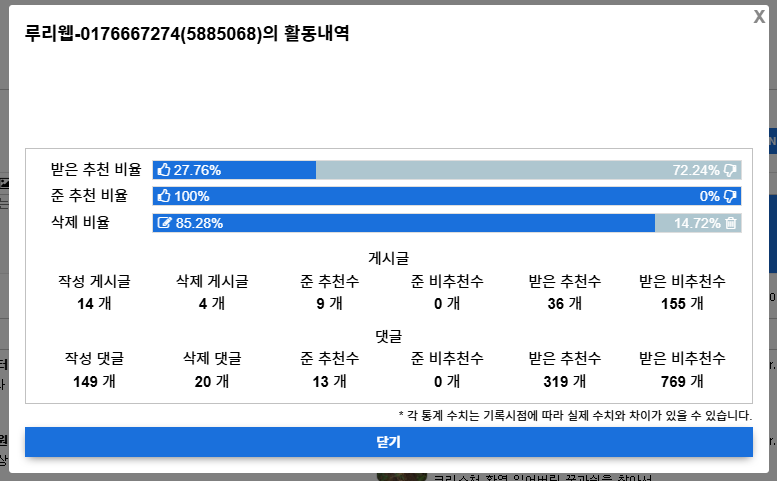Click the thumbs-up icon in received recommendation bar

(164, 170)
